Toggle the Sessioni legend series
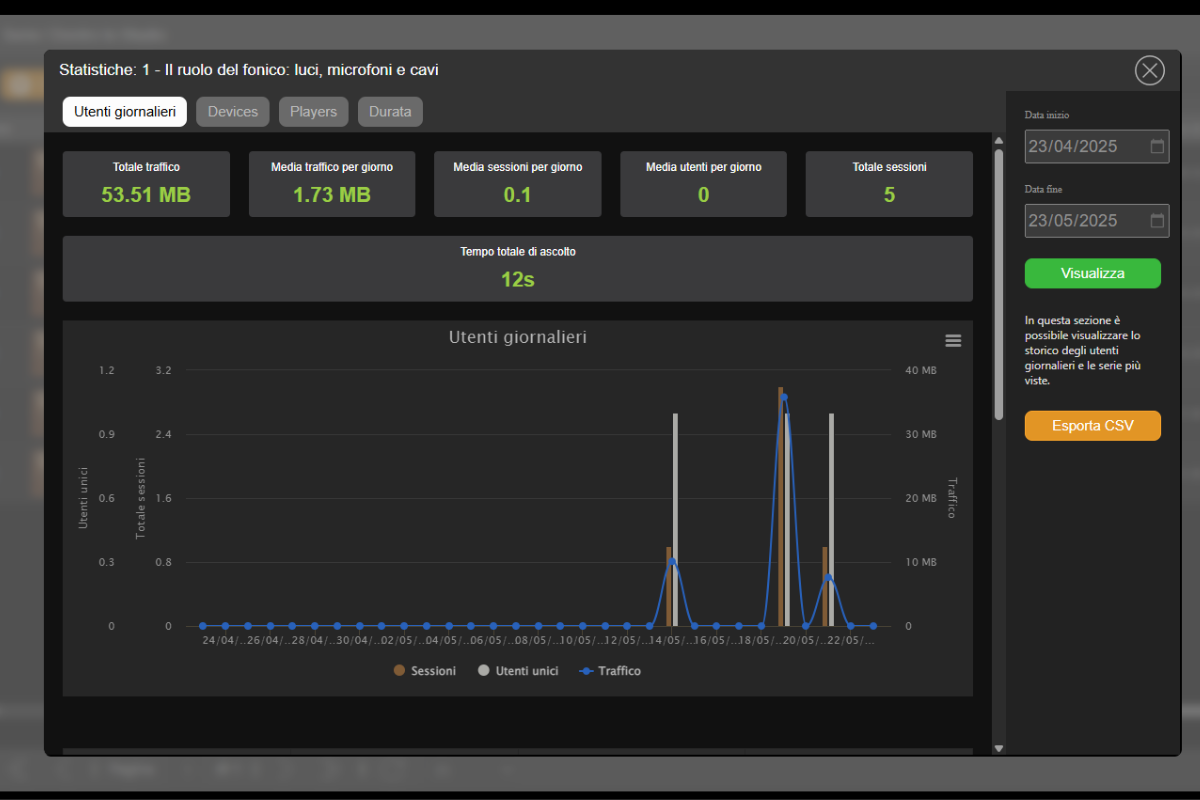 coord(425,671)
